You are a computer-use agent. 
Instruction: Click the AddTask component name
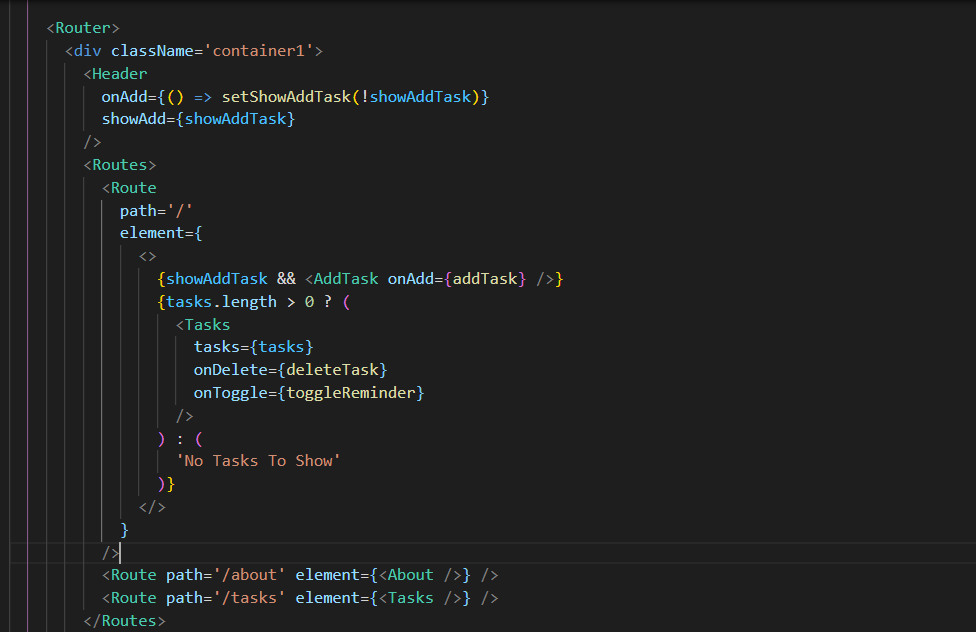[x=346, y=279]
